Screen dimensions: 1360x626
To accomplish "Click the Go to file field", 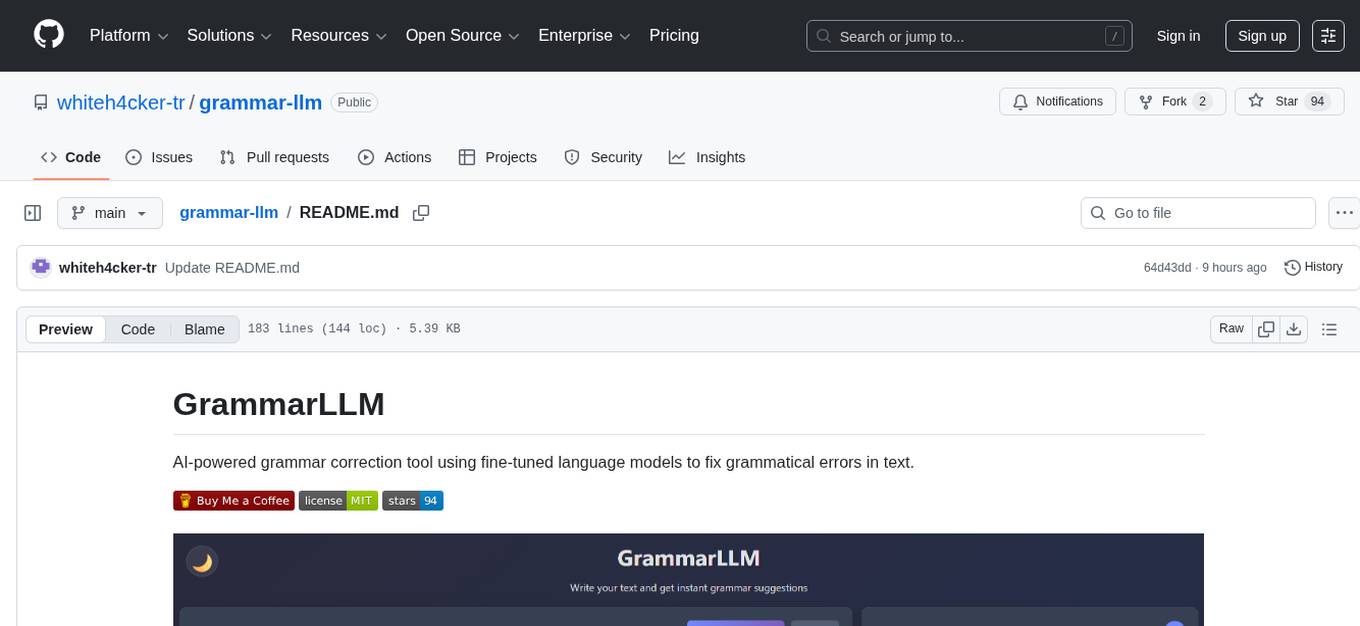I will tap(1197, 213).
